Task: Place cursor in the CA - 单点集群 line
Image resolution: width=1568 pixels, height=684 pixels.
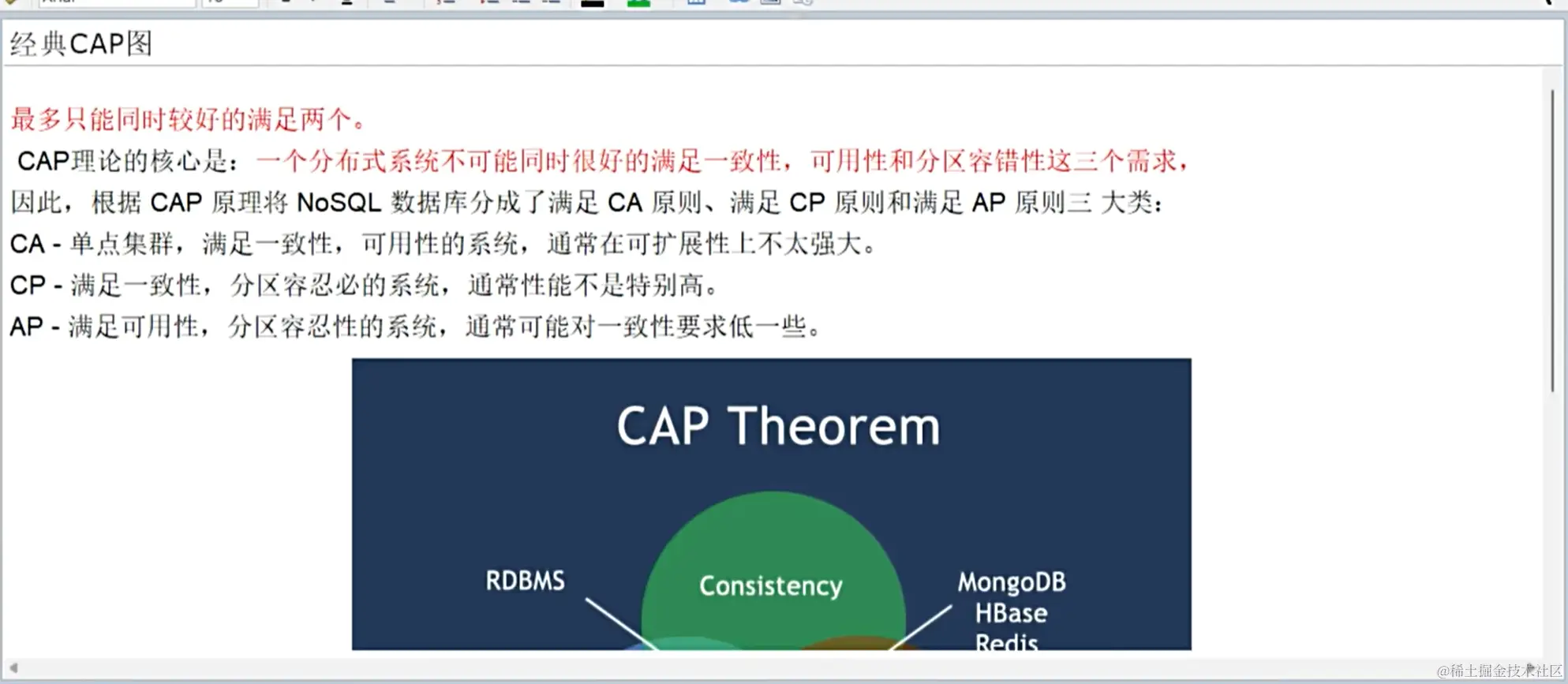Action: click(443, 244)
